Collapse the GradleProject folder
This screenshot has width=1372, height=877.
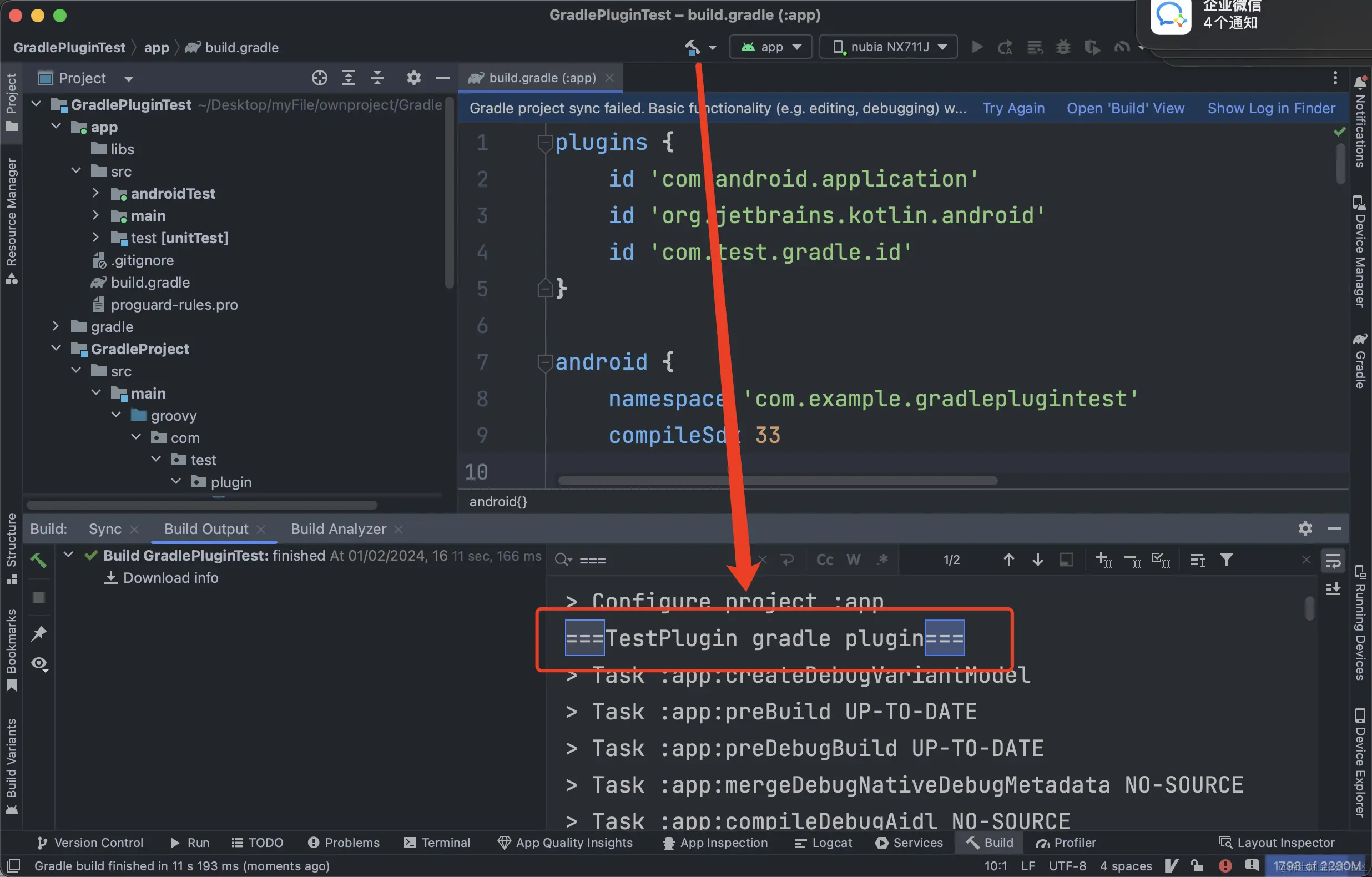tap(56, 348)
